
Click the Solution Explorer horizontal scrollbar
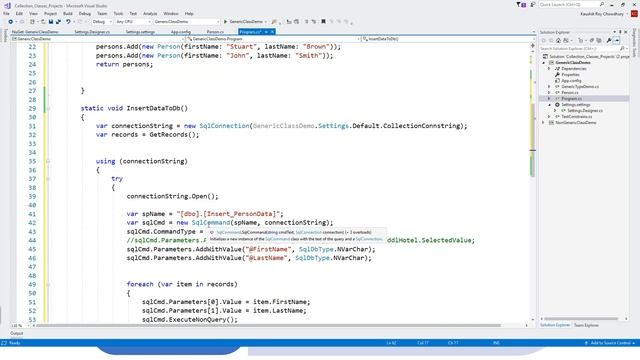581,319
